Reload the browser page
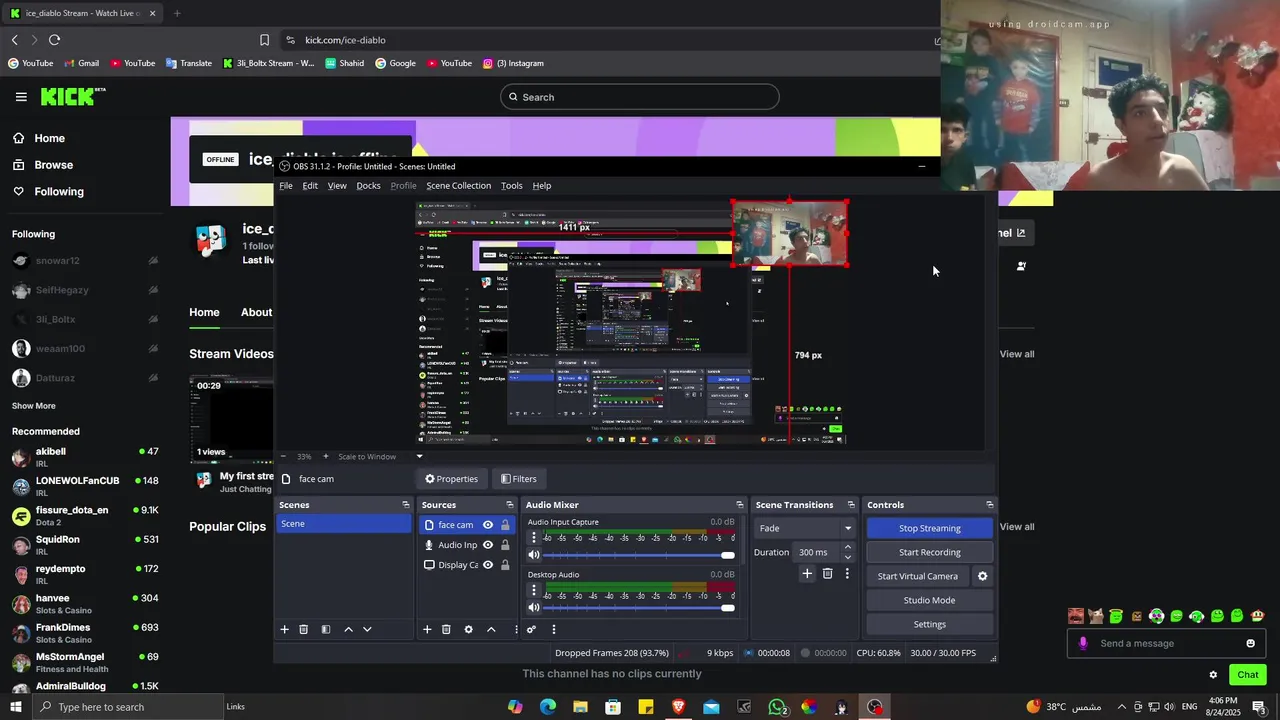 coord(54,40)
